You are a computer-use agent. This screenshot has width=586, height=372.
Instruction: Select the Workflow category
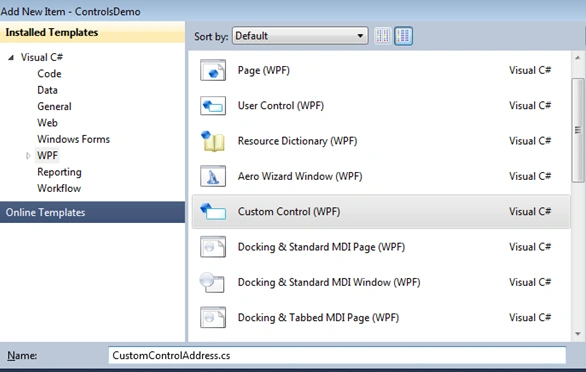[x=59, y=188]
